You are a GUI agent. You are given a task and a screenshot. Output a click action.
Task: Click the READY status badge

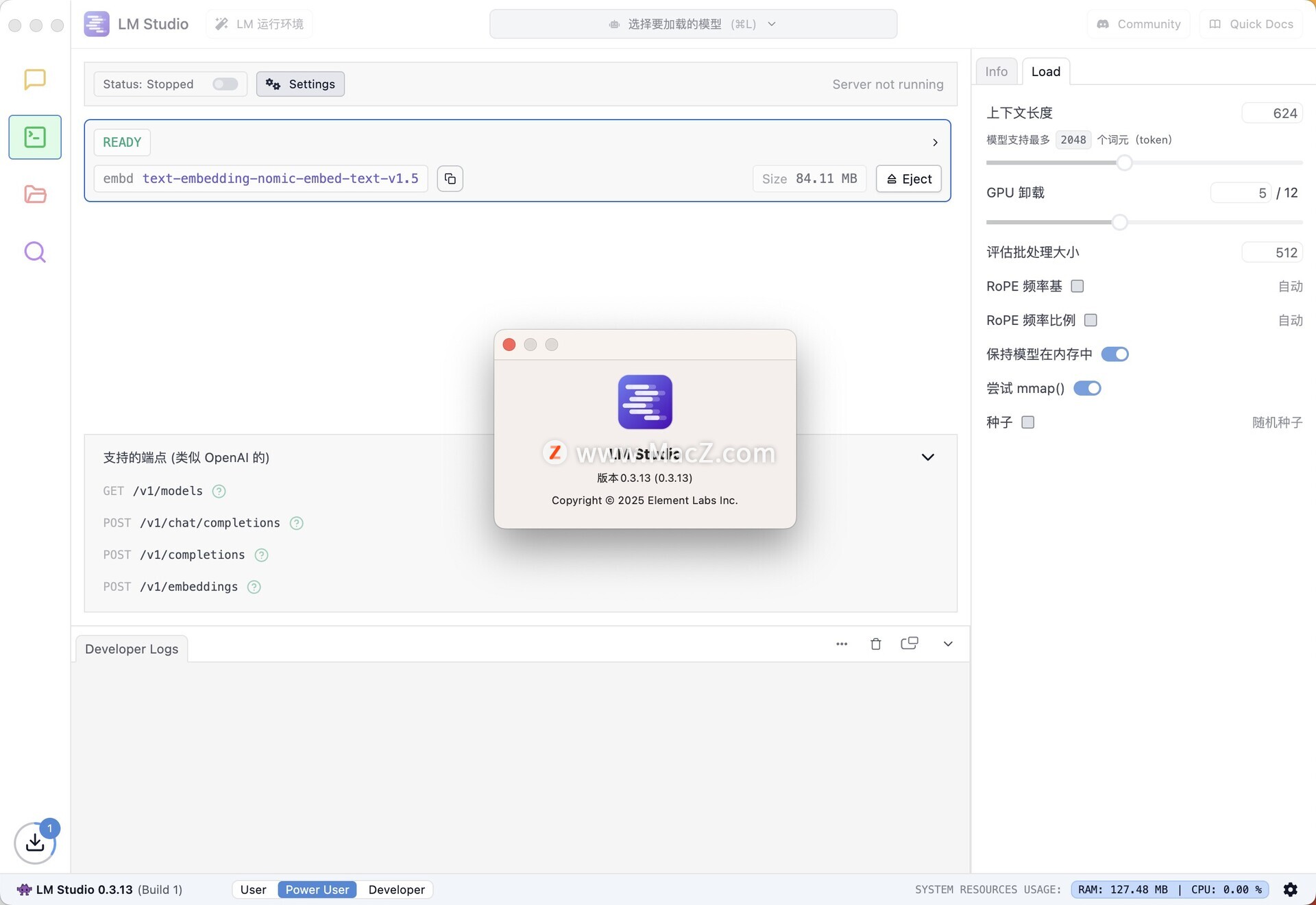(x=122, y=142)
